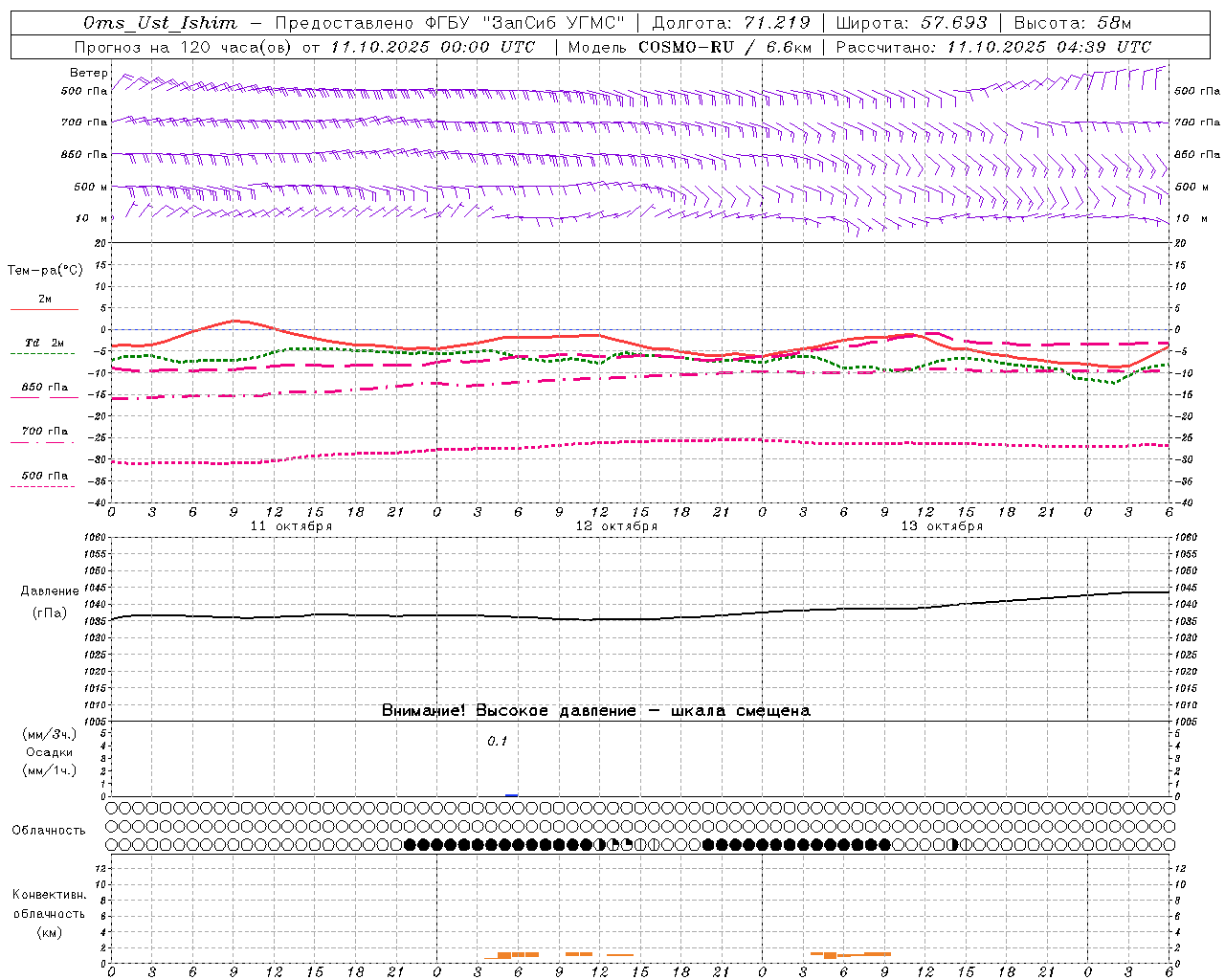This screenshot has height=980, width=1225.
Task: Click the 500 м wind level label on left
Action: pos(91,187)
